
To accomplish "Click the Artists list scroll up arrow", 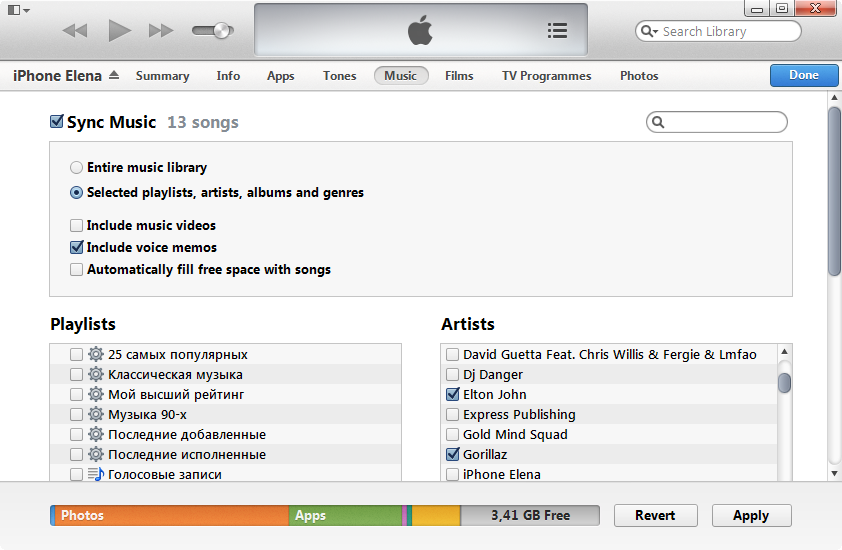I will [785, 352].
